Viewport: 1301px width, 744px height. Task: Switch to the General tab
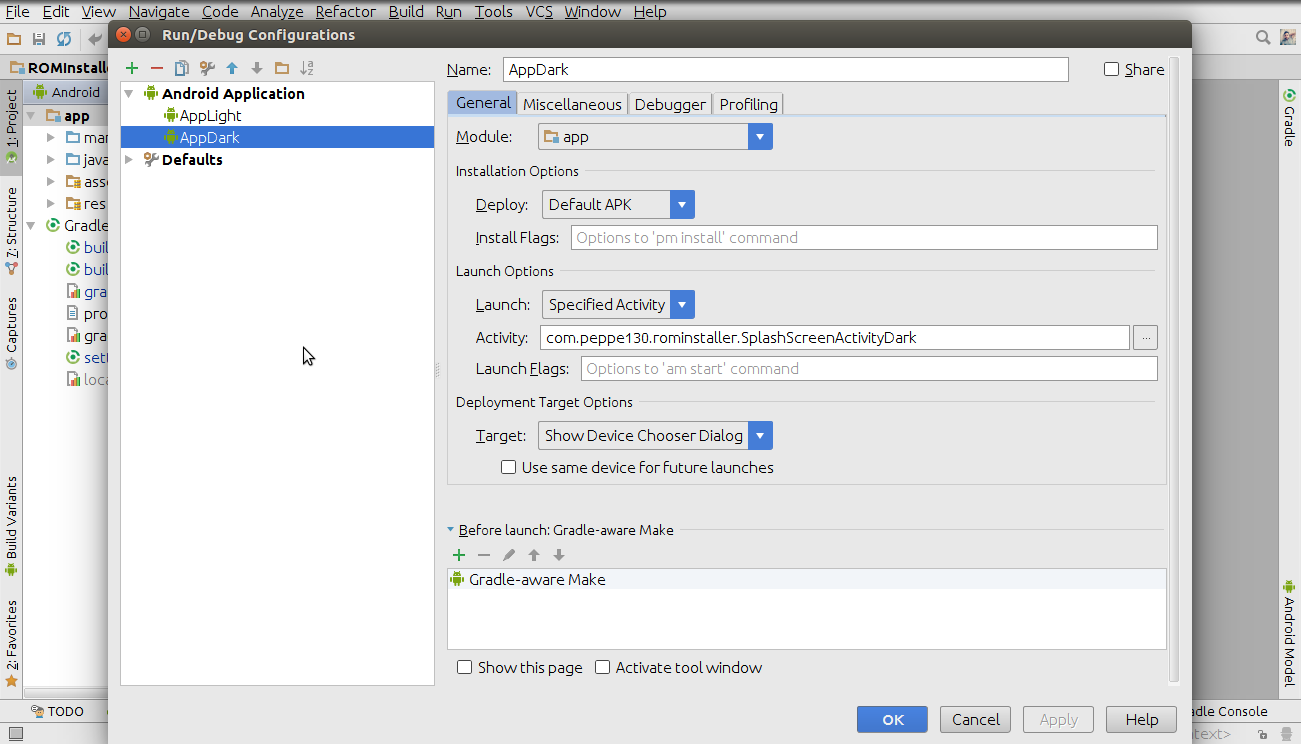click(x=483, y=103)
